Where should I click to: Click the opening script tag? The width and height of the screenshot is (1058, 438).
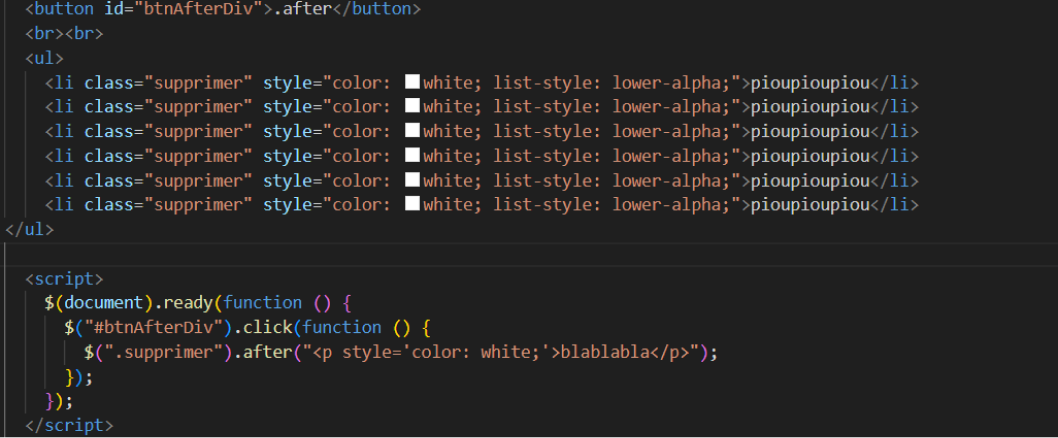[x=64, y=278]
